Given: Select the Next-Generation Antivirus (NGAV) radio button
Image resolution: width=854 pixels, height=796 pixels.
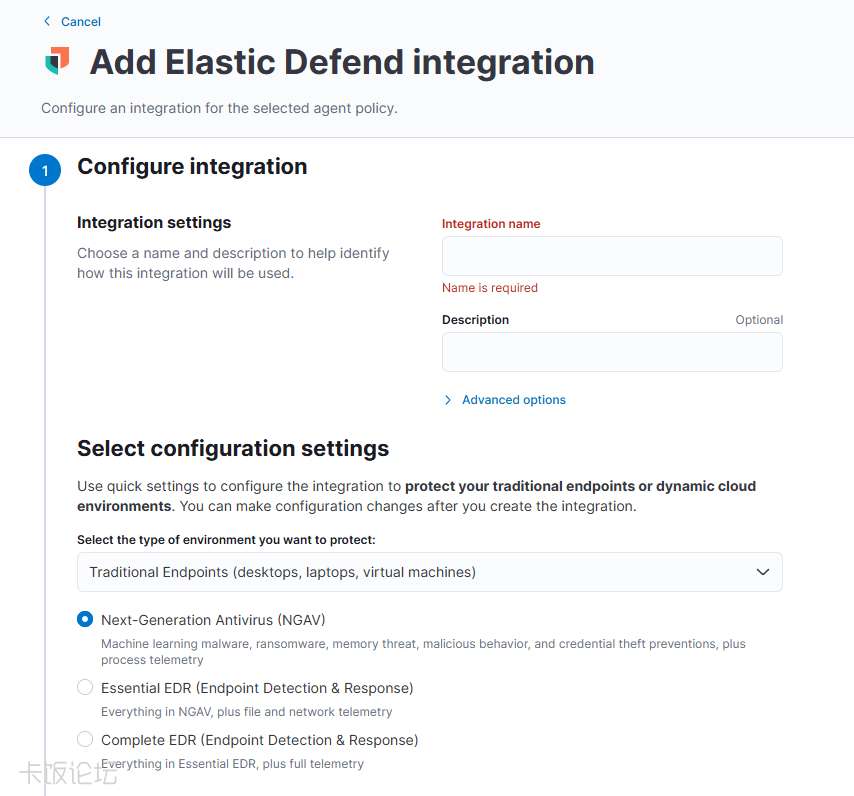Looking at the screenshot, I should (85, 620).
